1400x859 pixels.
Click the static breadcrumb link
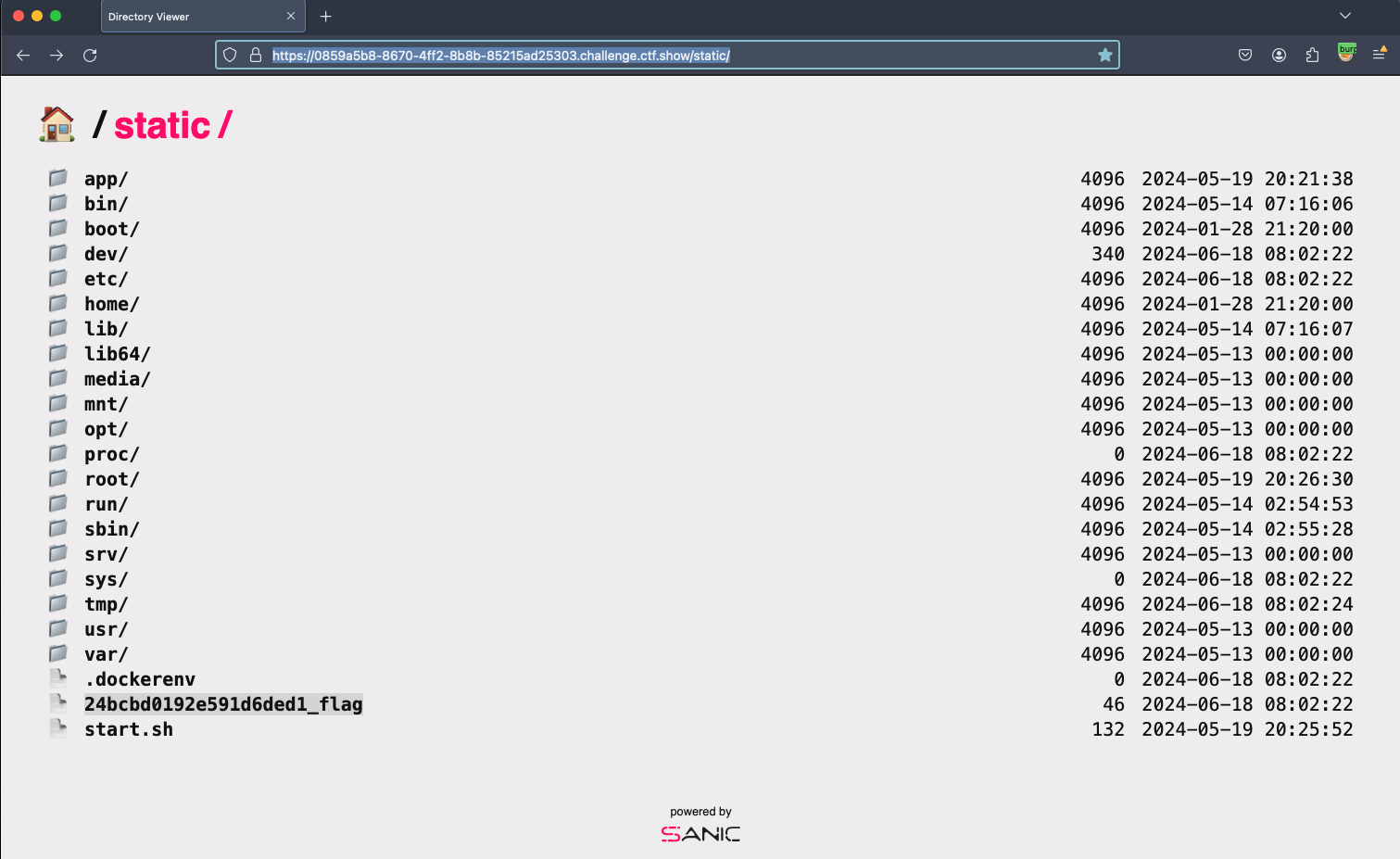[x=162, y=125]
